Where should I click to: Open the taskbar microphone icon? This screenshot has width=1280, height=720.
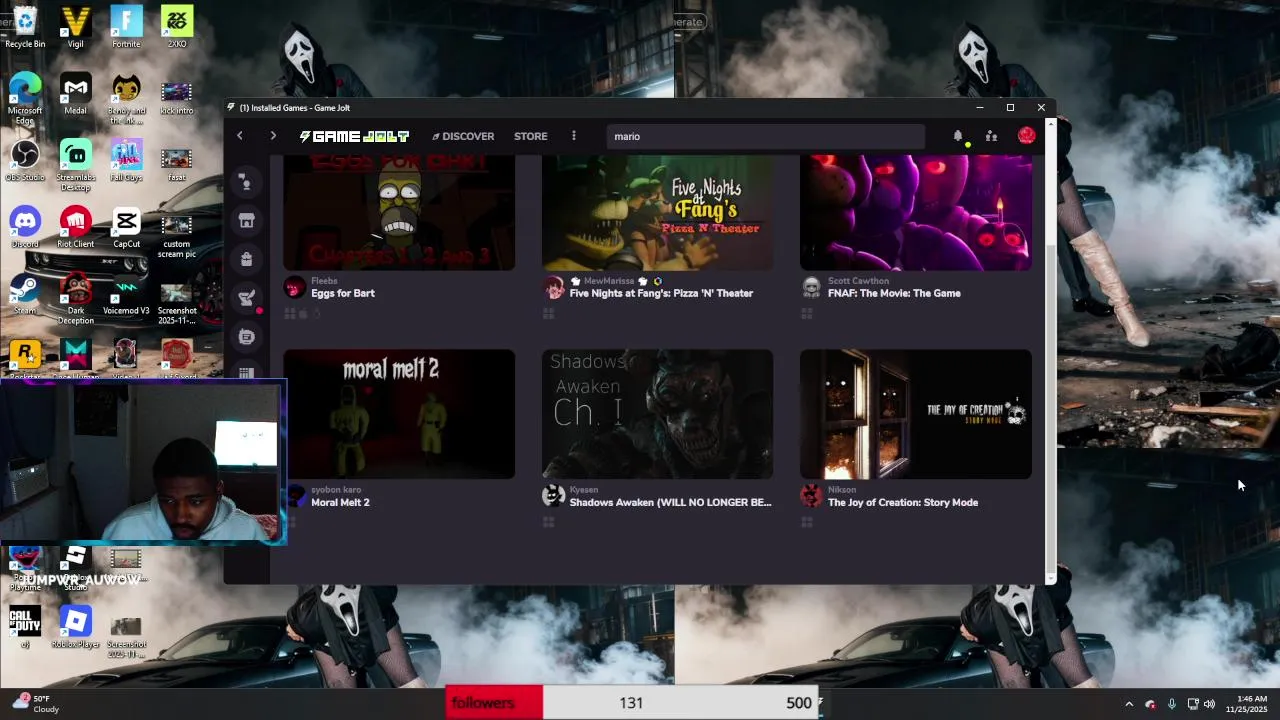(x=1171, y=704)
